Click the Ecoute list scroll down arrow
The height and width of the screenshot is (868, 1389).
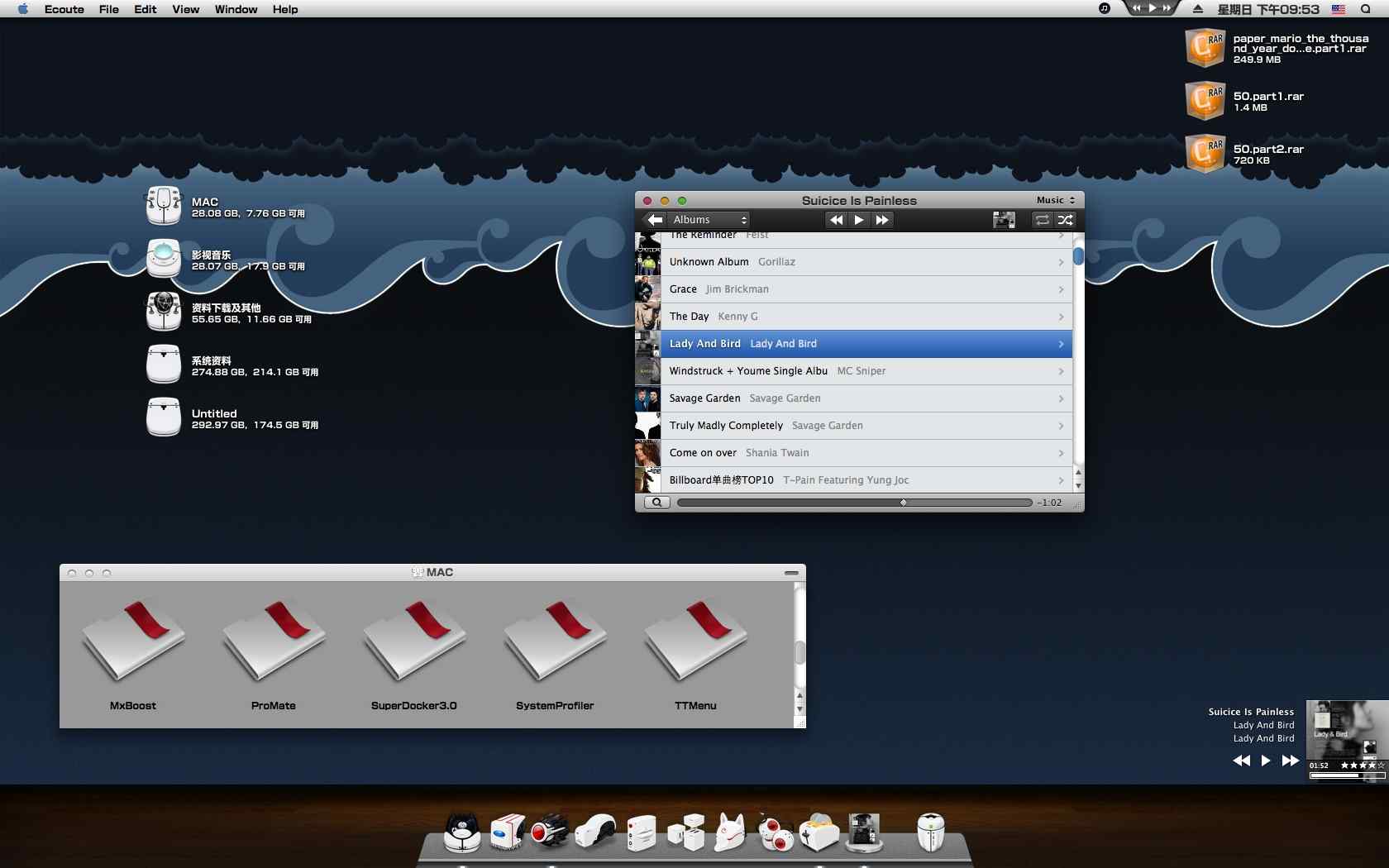click(1078, 485)
